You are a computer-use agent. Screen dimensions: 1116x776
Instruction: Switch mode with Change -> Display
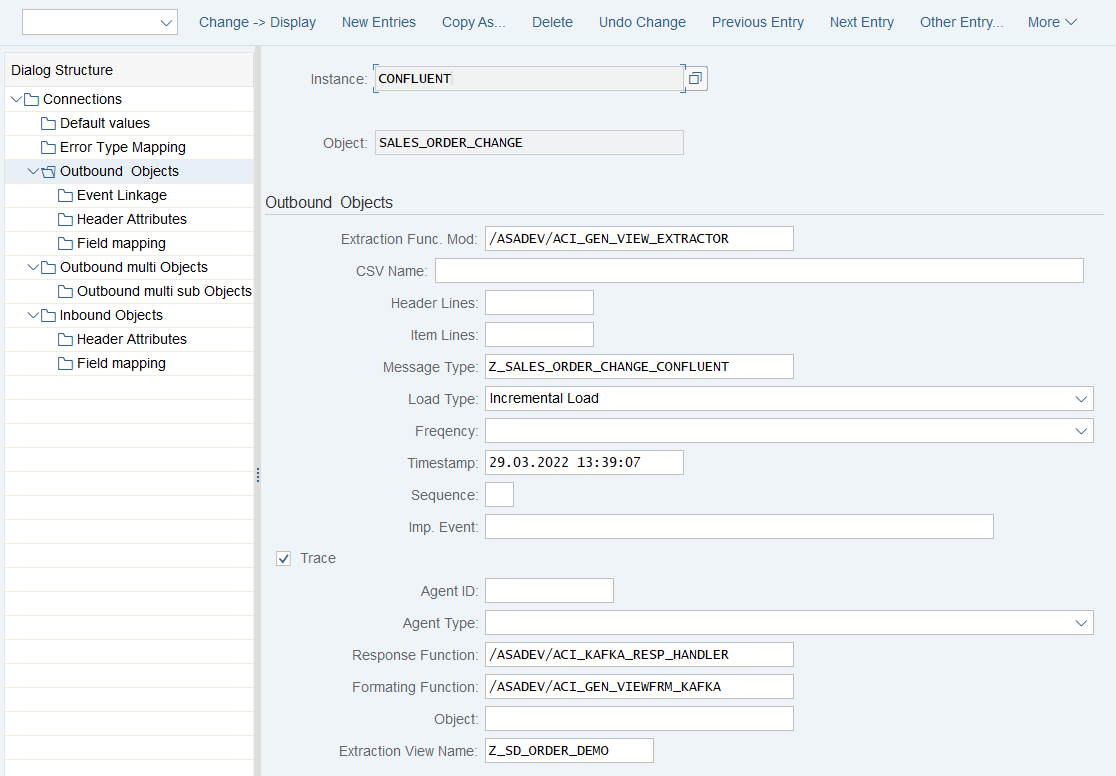tap(258, 22)
